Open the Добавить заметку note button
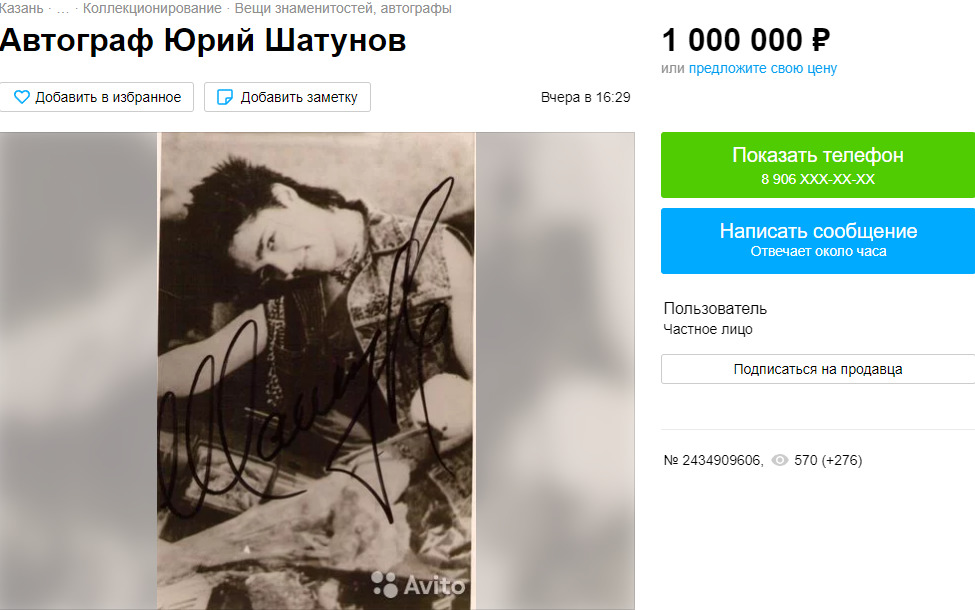975x610 pixels. point(287,97)
